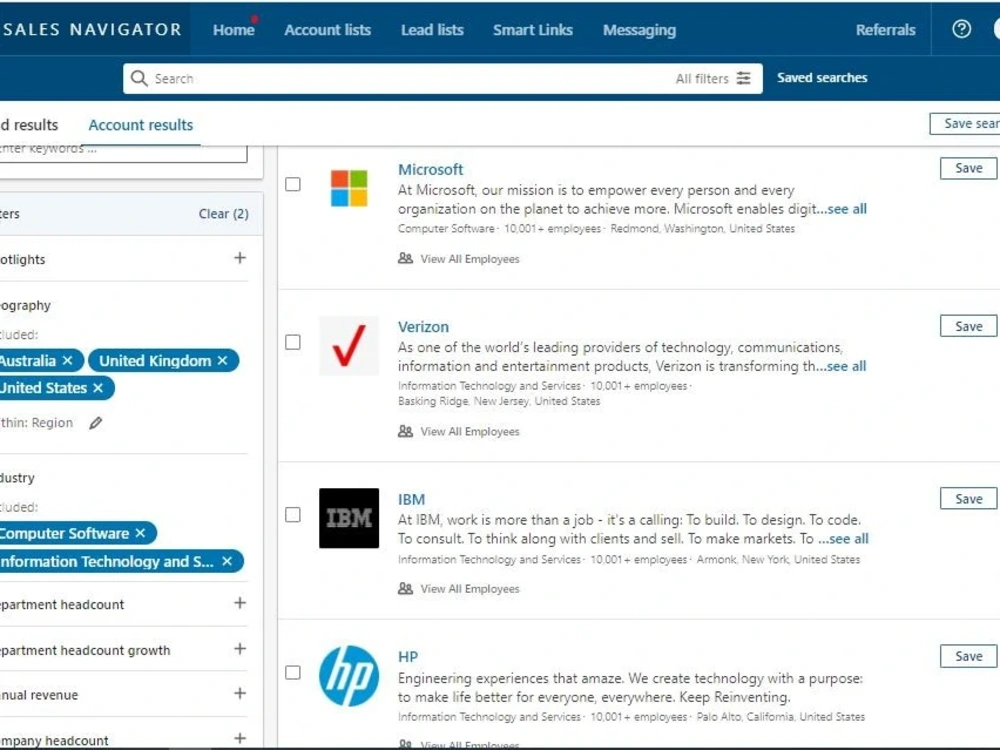Edit the Region setting pencil icon
The image size is (1000, 750).
(x=96, y=423)
